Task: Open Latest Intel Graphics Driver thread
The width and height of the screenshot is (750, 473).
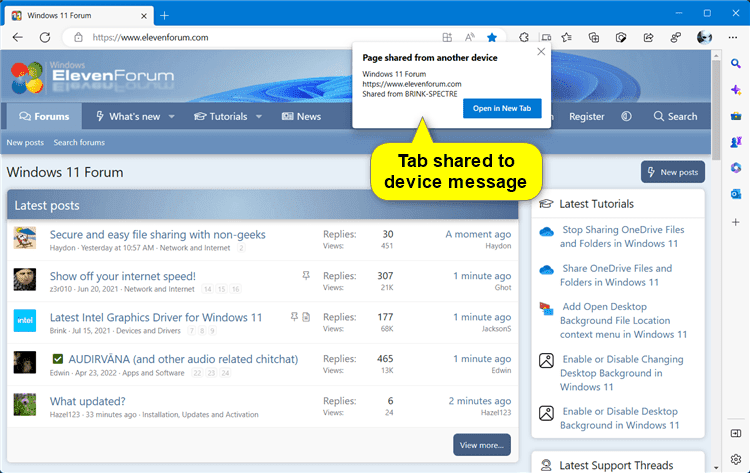Action: (x=156, y=318)
